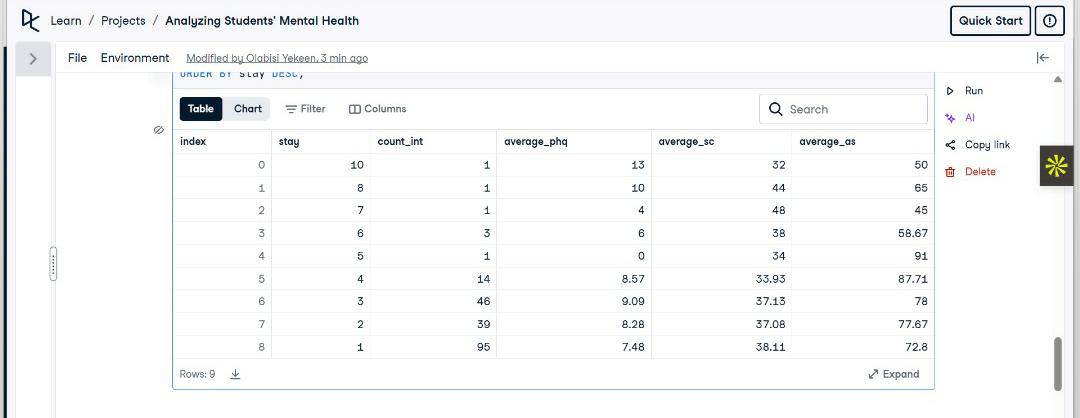Click the count_int column header
Viewport: 1080px width, 418px height.
[400, 142]
